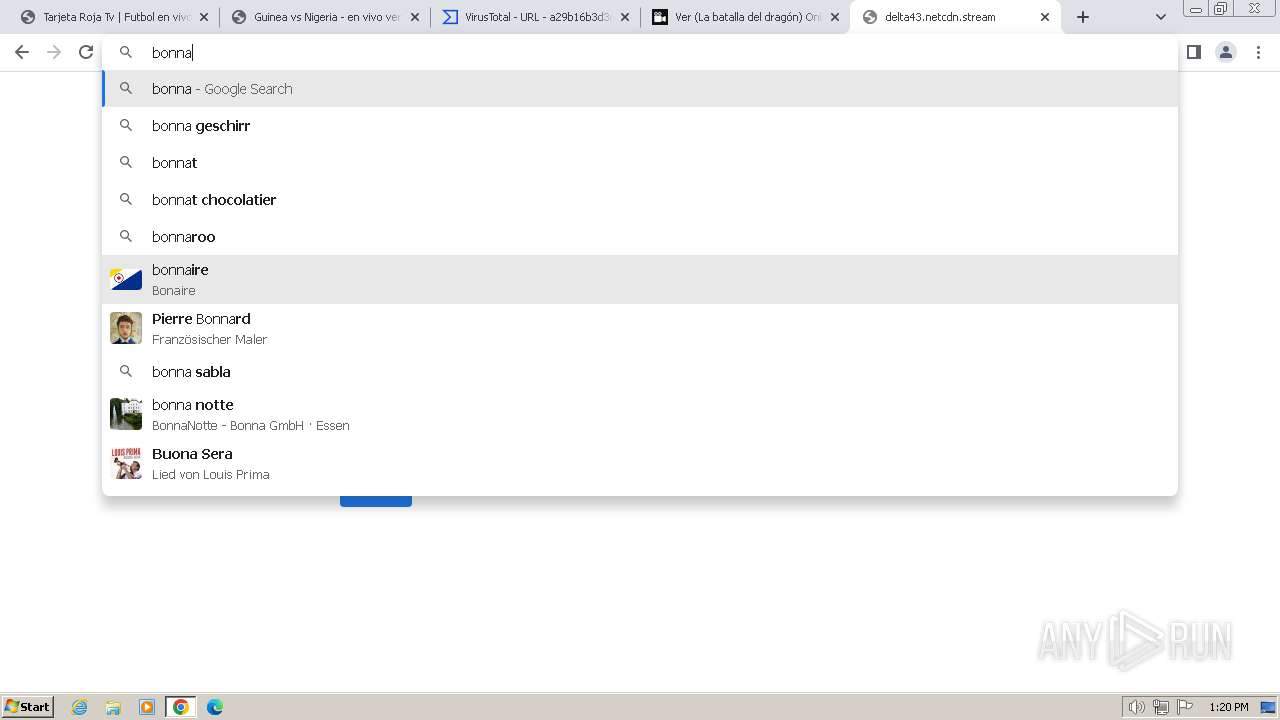Click the address bar containing bonna
The width and height of the screenshot is (1280, 720).
click(x=640, y=52)
